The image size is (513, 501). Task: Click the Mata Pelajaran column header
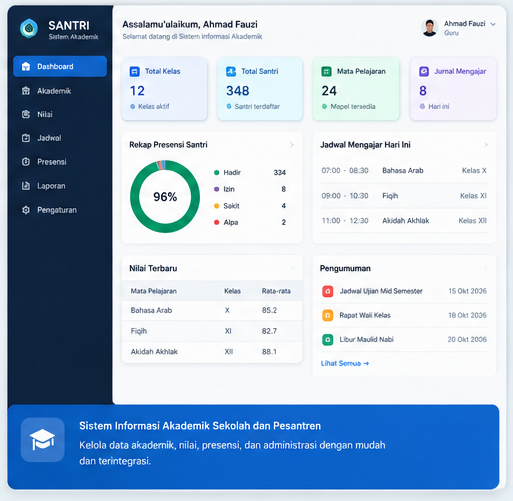(x=154, y=291)
